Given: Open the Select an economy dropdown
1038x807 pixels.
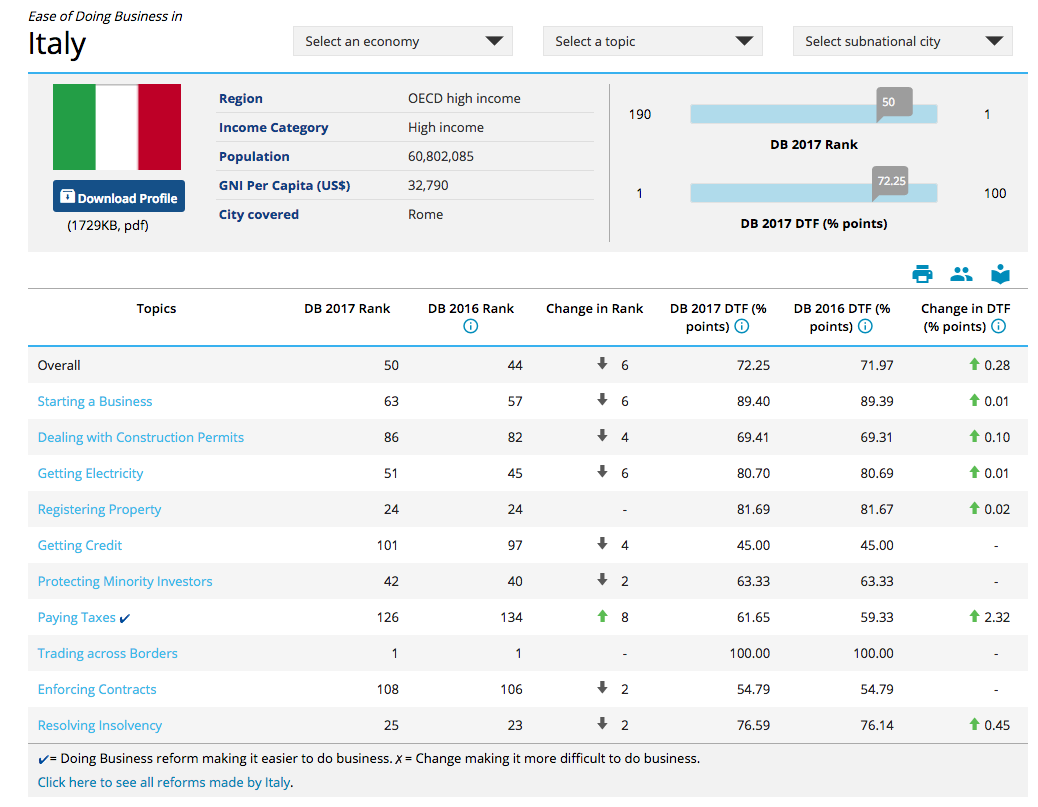Looking at the screenshot, I should 402,41.
